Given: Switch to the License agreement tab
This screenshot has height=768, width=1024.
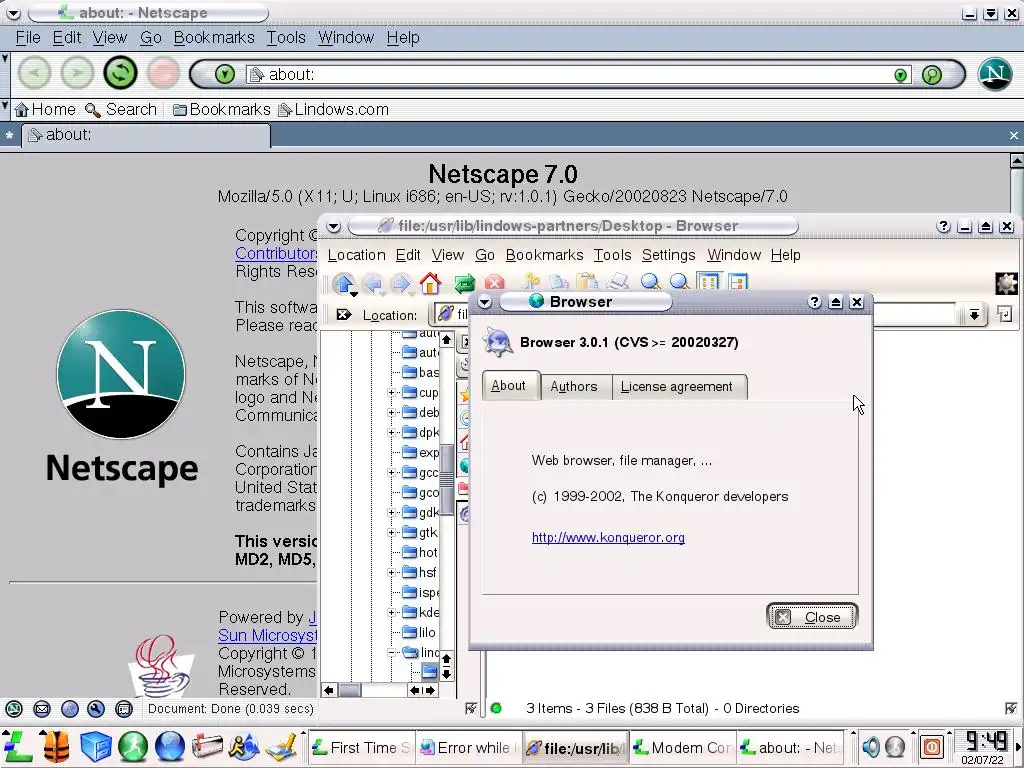Looking at the screenshot, I should tap(677, 387).
